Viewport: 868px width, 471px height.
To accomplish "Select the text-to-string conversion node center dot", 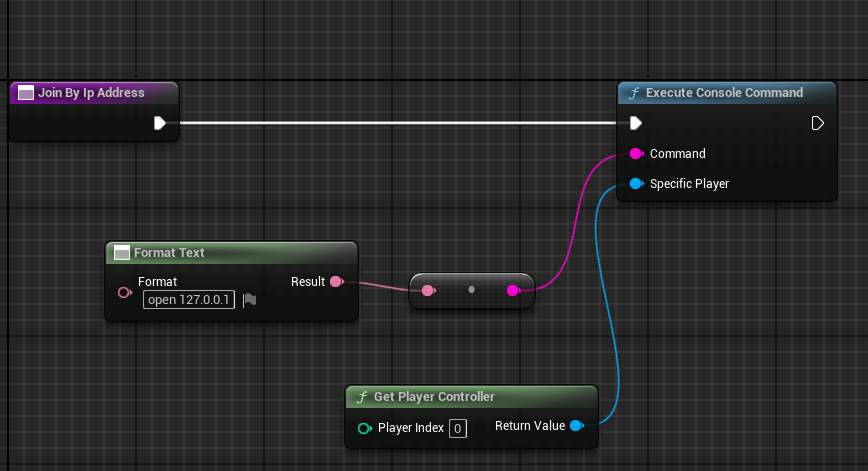I will click(472, 289).
